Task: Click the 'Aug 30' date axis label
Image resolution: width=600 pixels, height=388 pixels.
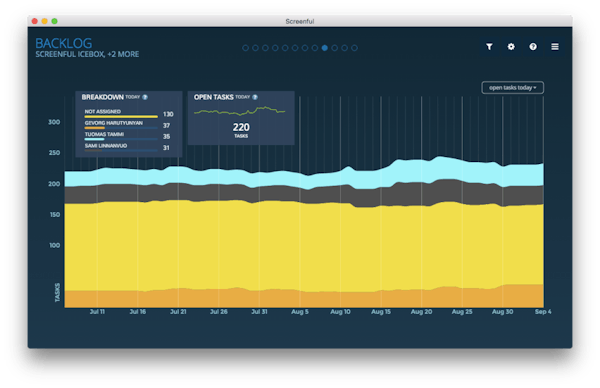Action: 503,312
